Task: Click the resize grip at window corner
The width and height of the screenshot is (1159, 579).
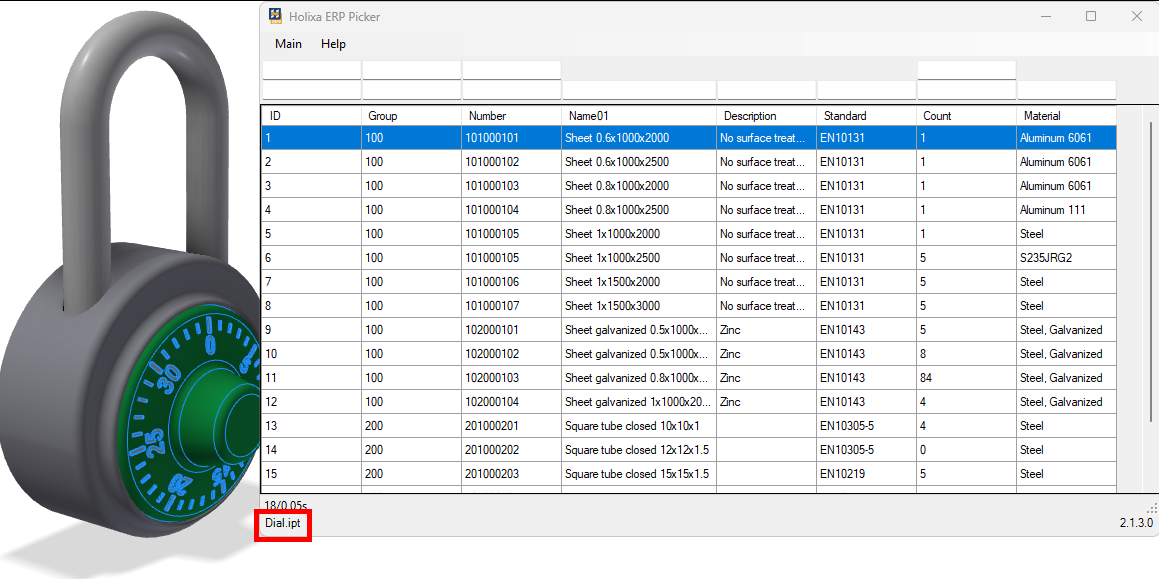Action: pos(1151,509)
